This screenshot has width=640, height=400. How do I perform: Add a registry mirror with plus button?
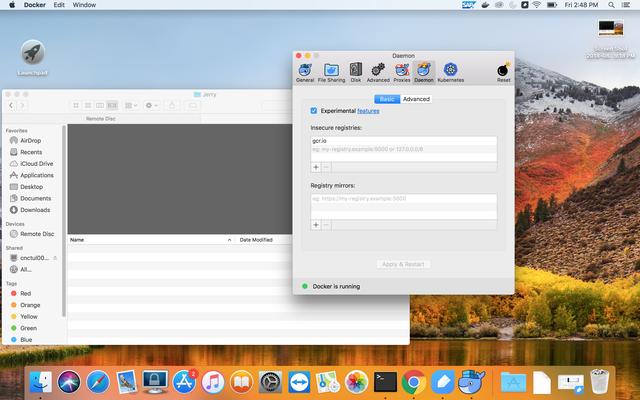pyautogui.click(x=316, y=224)
